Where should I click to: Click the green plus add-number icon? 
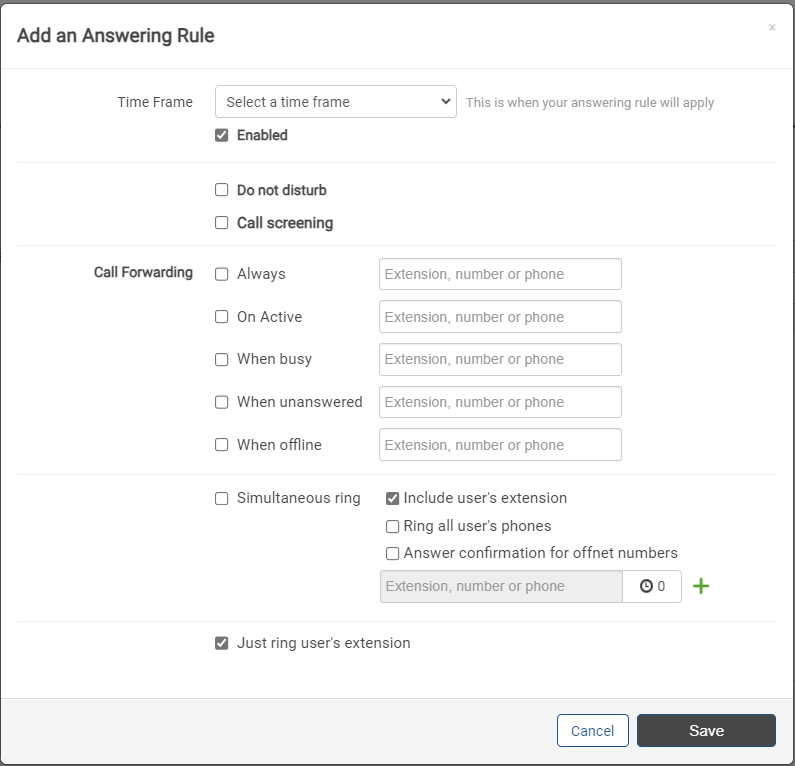[x=701, y=587]
